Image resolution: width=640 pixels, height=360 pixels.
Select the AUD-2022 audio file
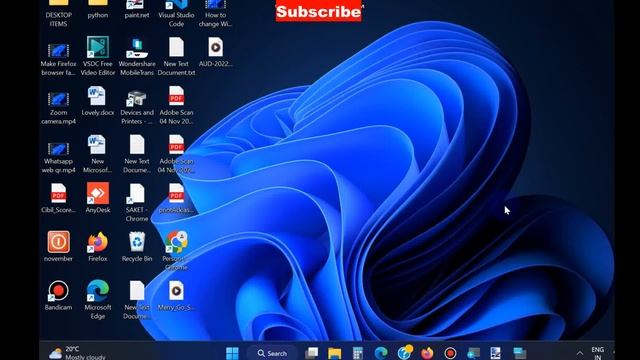215,52
